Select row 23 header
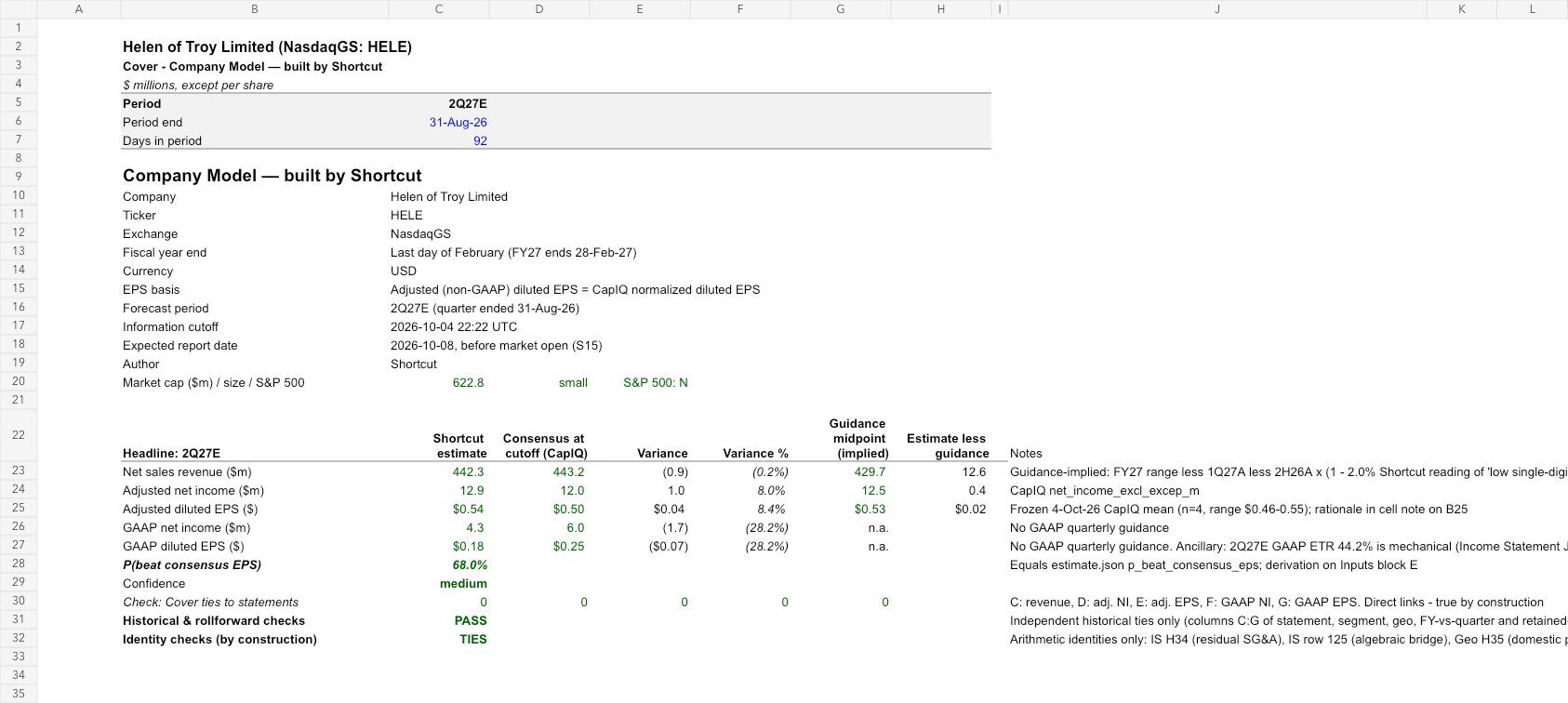Viewport: 1568px width, 703px height. pyautogui.click(x=19, y=471)
